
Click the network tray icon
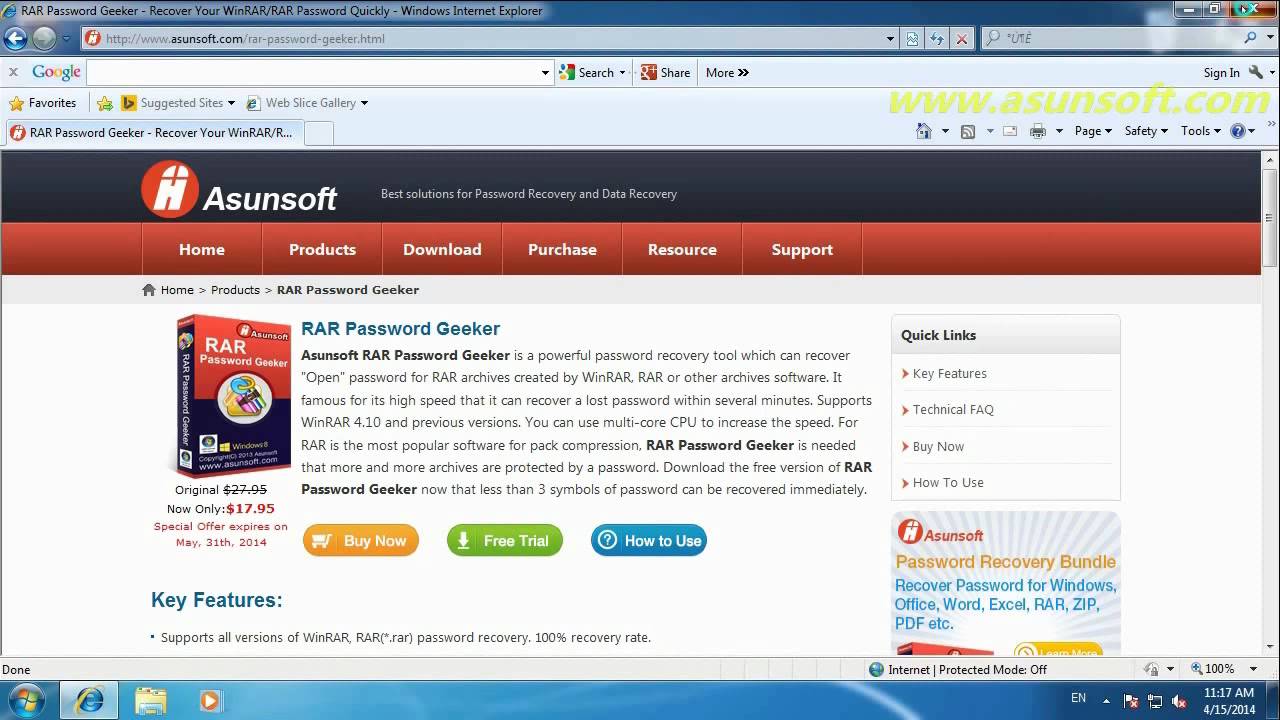point(1155,701)
